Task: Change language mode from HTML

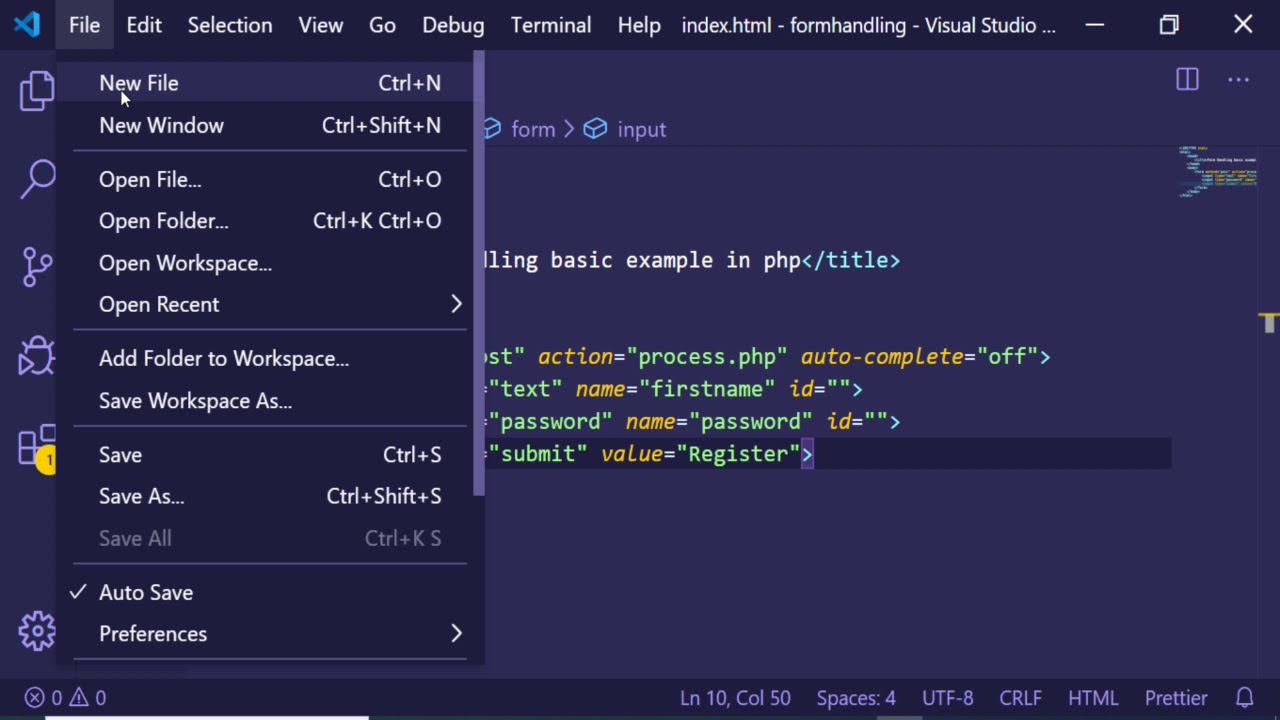Action: click(1092, 698)
